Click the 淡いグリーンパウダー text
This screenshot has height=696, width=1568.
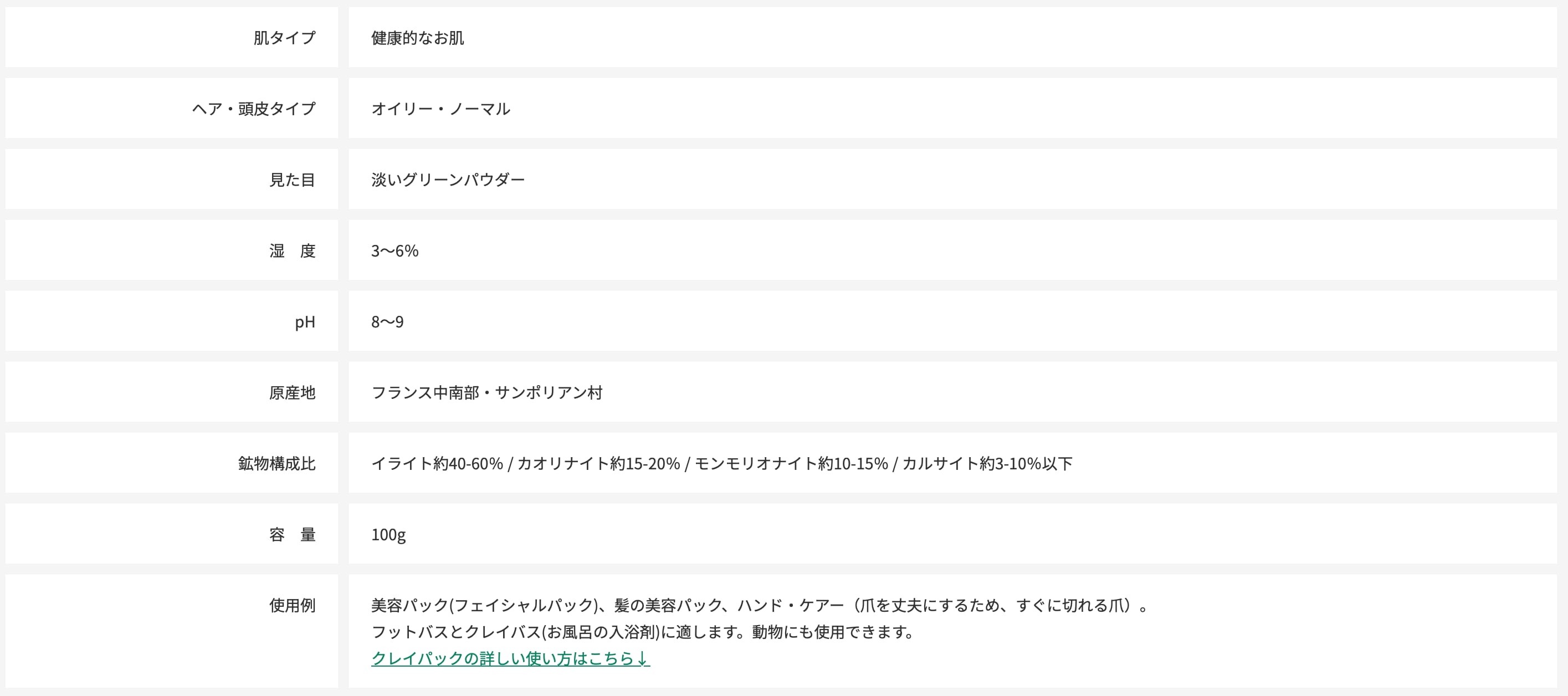[448, 180]
